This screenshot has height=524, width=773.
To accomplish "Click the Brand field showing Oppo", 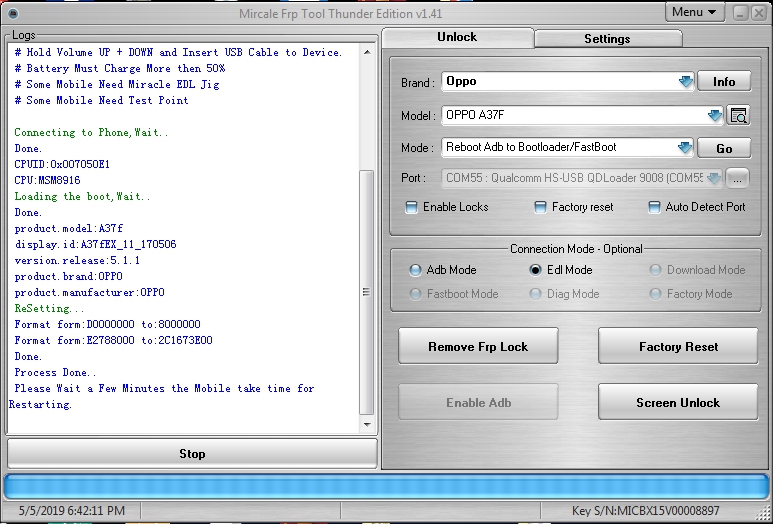I will tap(567, 81).
